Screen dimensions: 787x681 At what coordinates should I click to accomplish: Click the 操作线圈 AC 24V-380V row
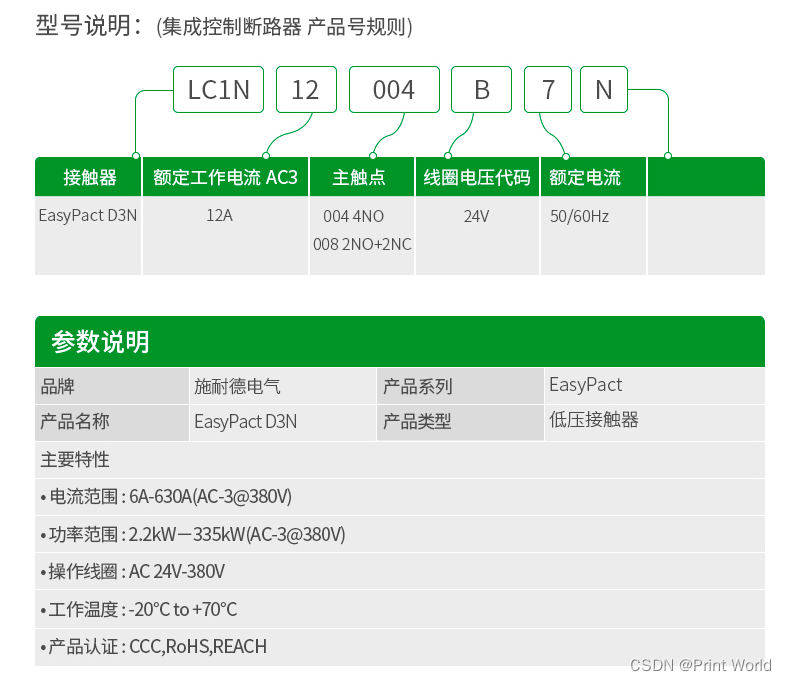click(x=400, y=572)
